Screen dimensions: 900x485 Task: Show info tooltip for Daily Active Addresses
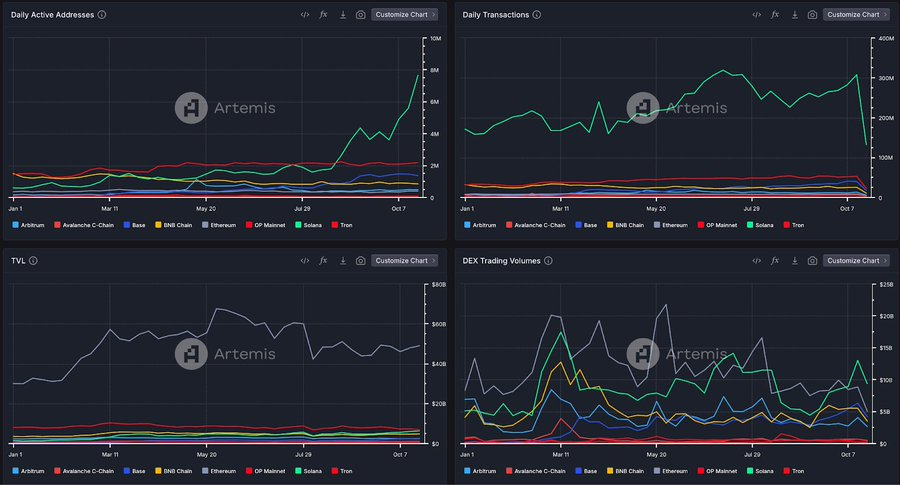tap(103, 15)
